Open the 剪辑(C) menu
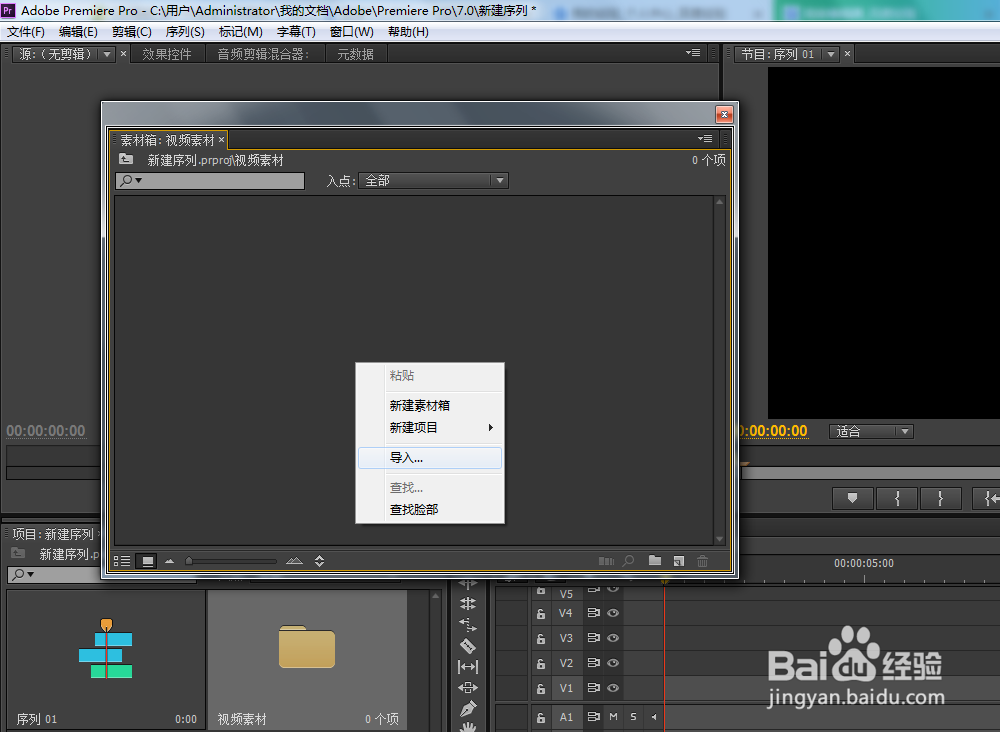1000x732 pixels. [131, 32]
